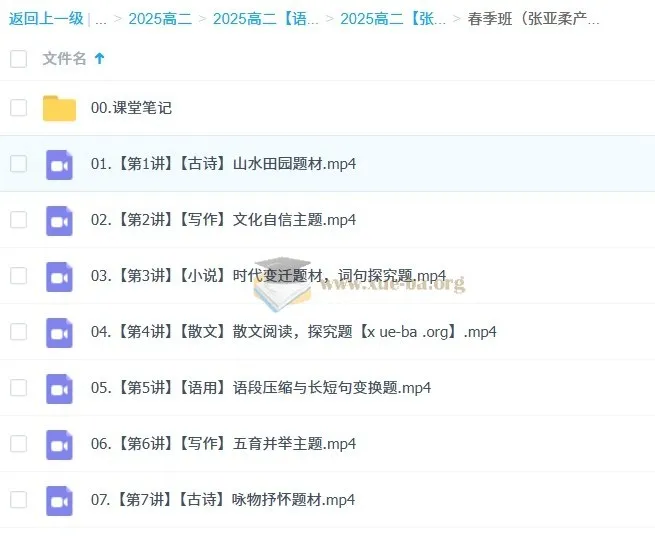The height and width of the screenshot is (536, 655).
Task: Click 返回上一级 link
Action: 46,19
